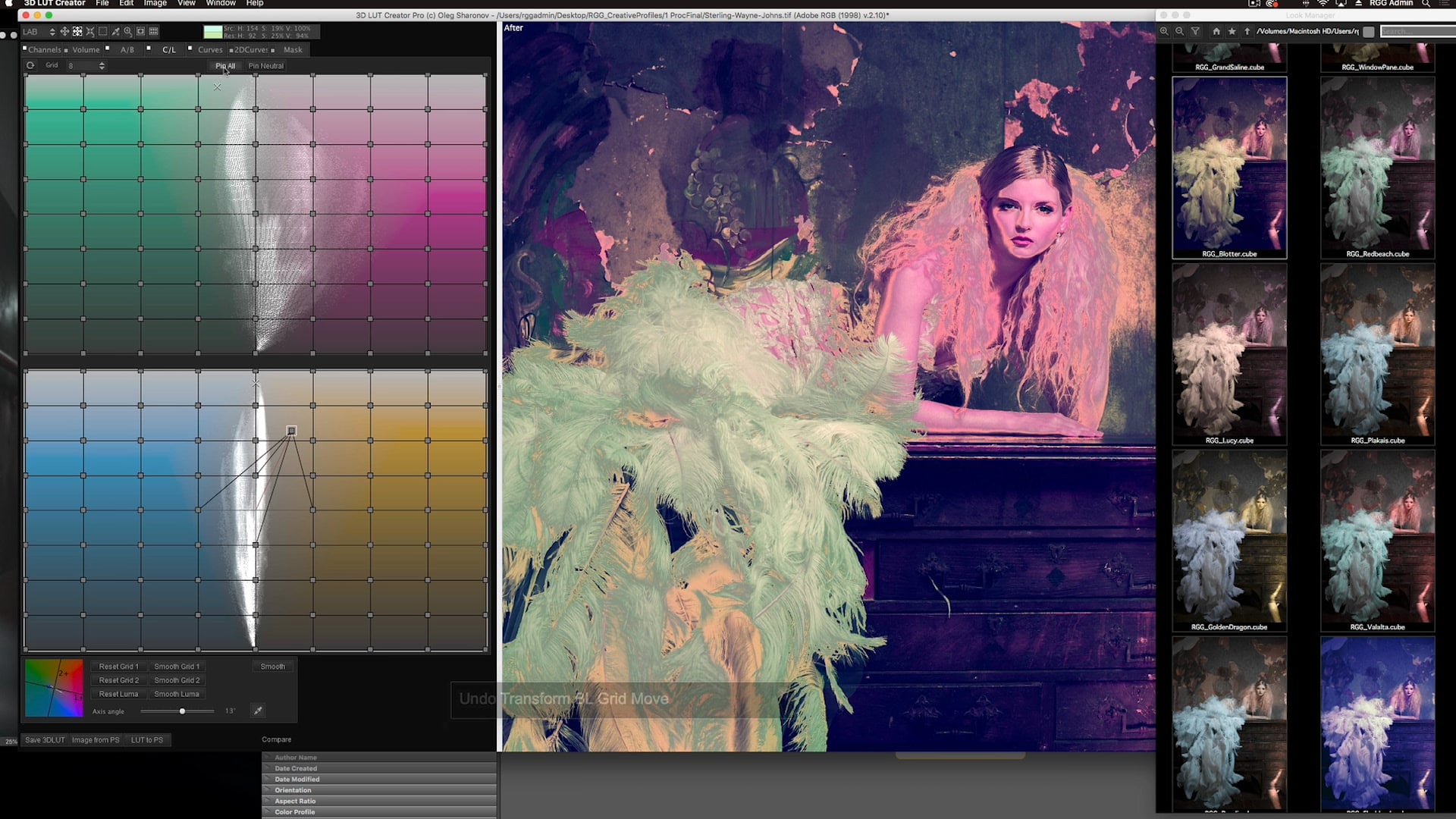
Task: Click the filter funnel icon in Look Manager
Action: coord(1195,32)
